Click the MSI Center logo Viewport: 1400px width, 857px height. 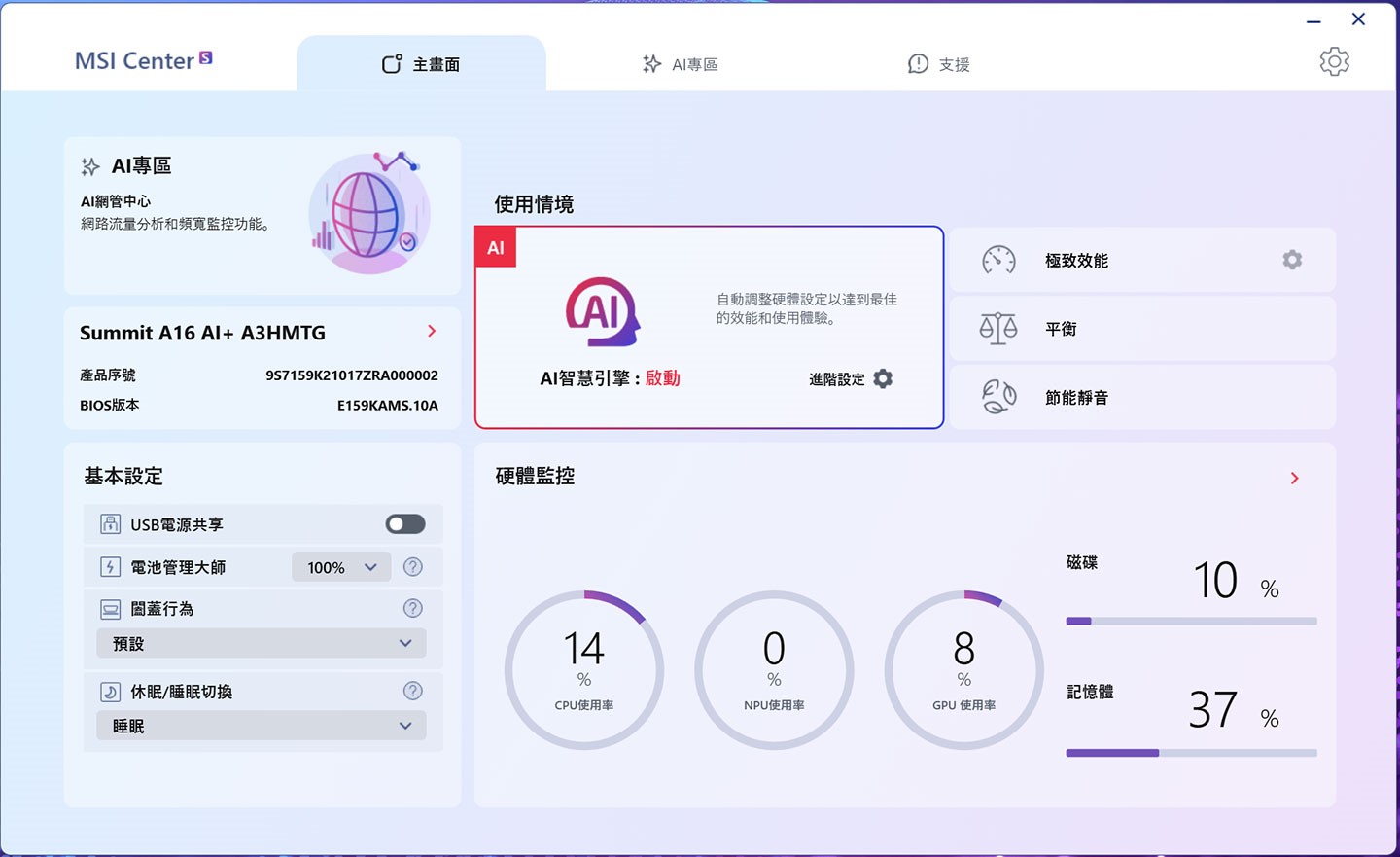pos(143,60)
